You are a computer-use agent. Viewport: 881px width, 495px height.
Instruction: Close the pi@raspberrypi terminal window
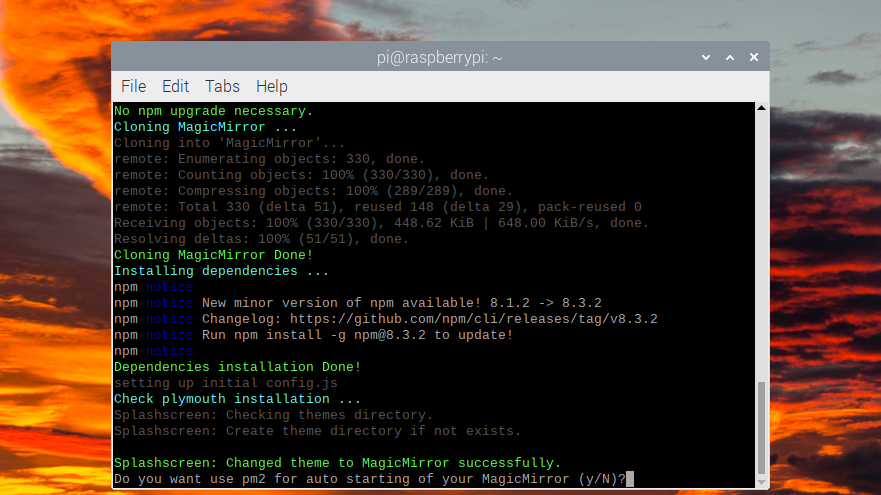tap(754, 57)
